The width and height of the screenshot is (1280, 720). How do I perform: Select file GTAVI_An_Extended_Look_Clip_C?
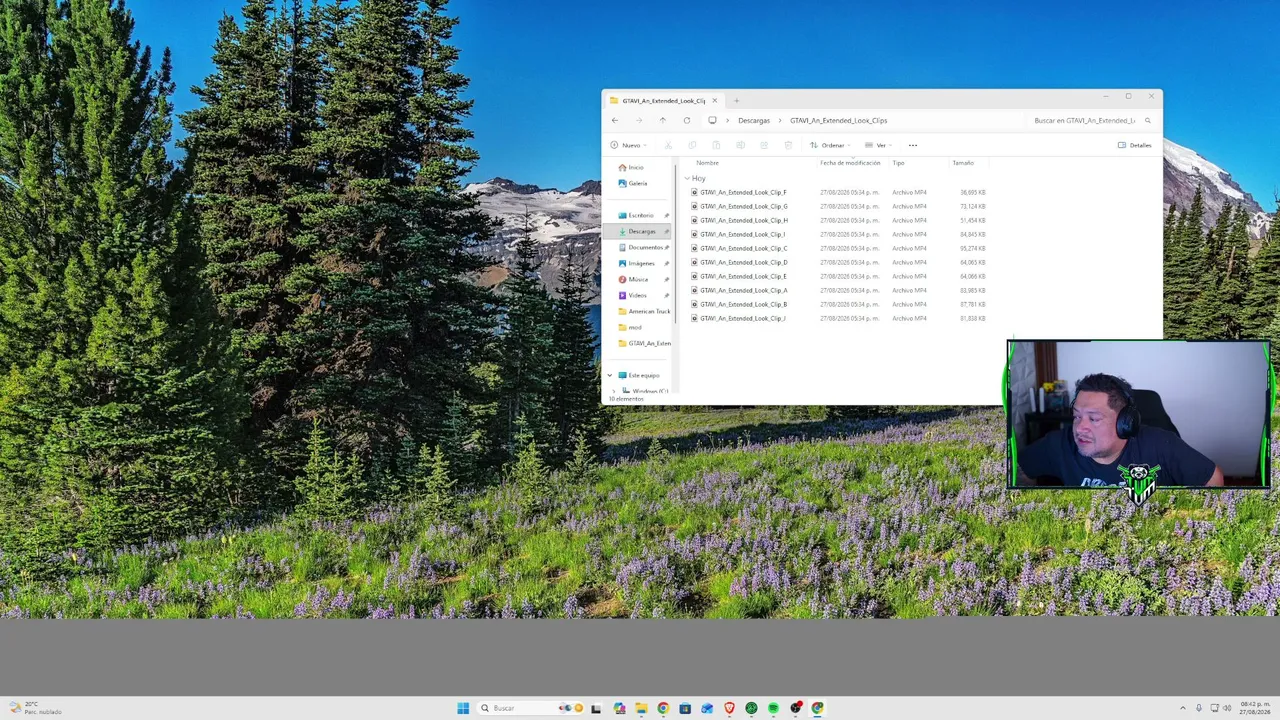click(743, 248)
